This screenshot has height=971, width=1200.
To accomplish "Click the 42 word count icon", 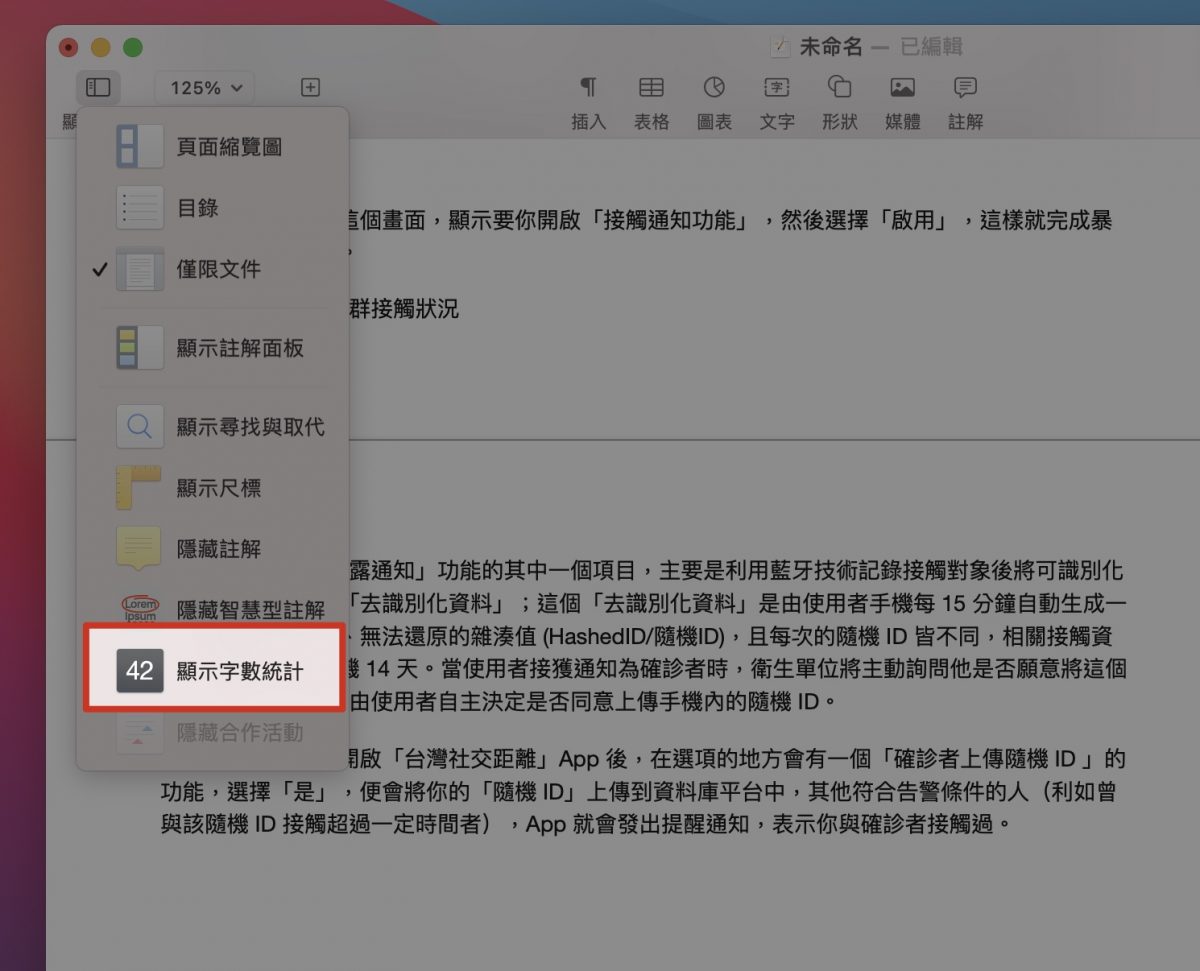I will tap(140, 671).
